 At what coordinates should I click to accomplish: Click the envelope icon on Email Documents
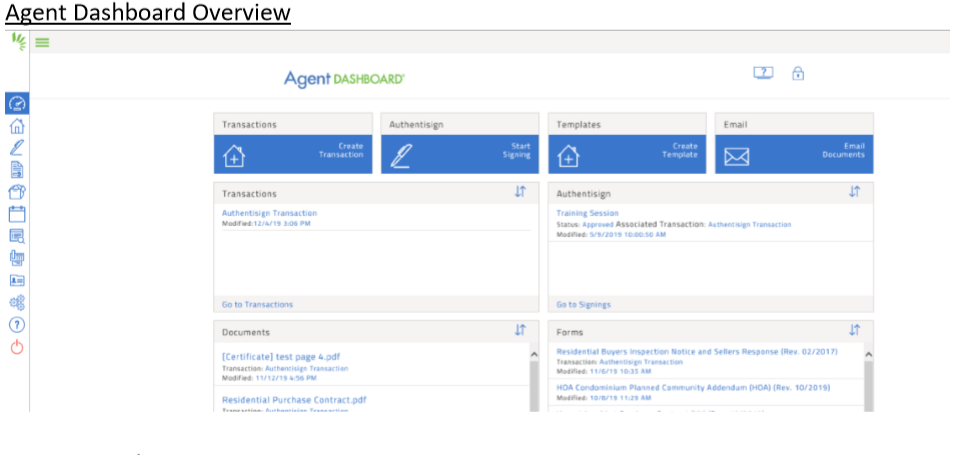(736, 157)
